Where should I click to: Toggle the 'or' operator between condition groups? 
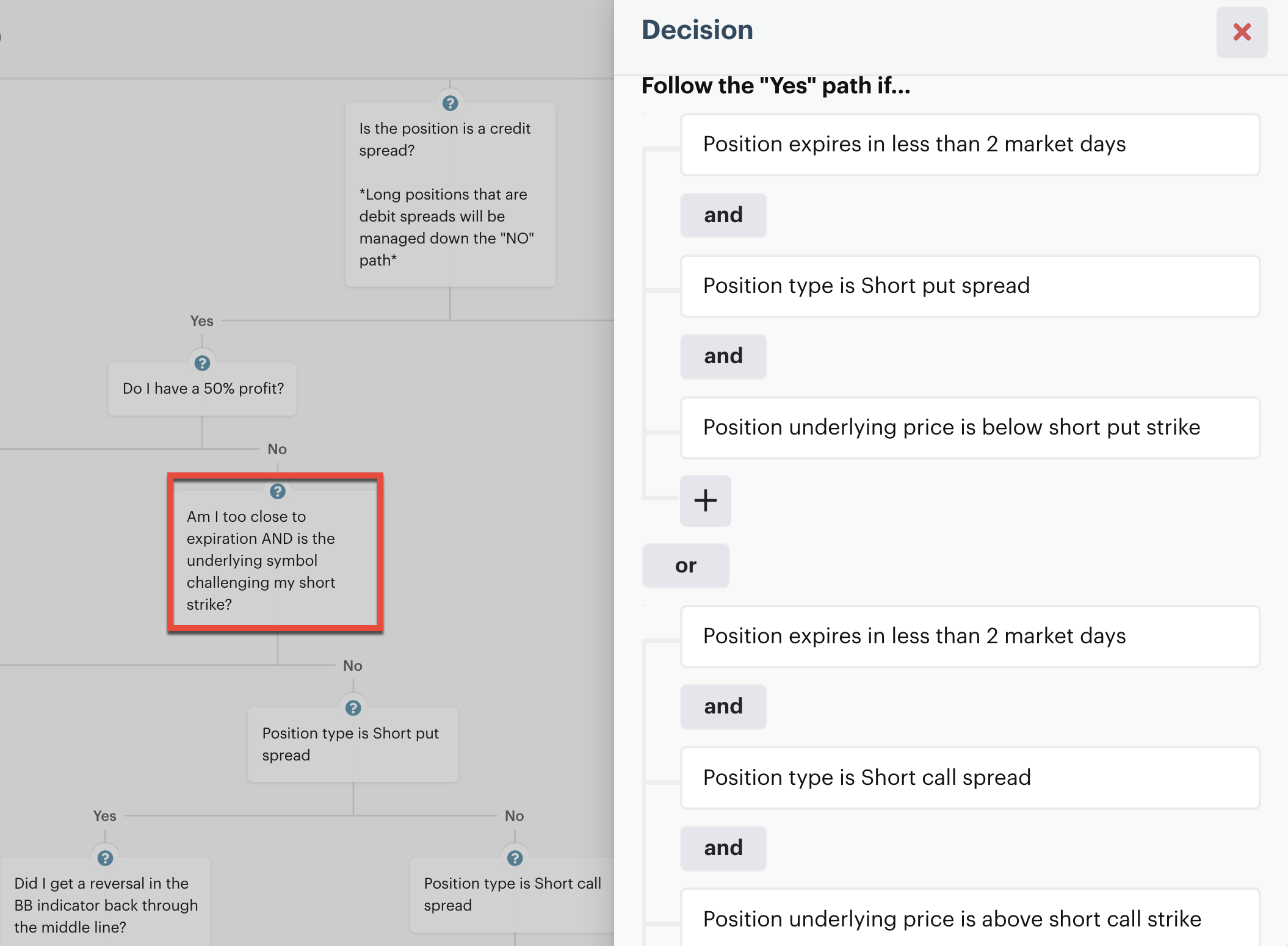(x=686, y=565)
